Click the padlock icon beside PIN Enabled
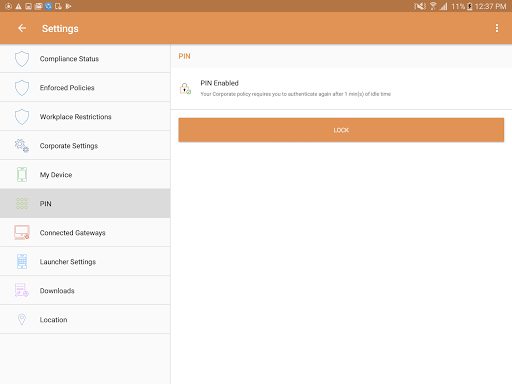The height and width of the screenshot is (384, 512). (185, 89)
